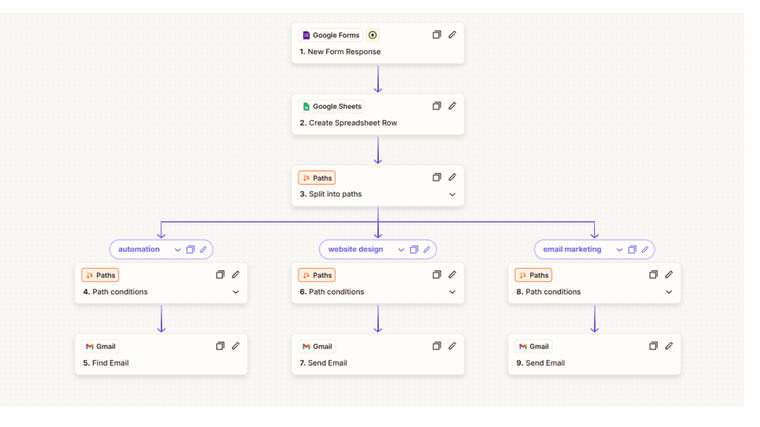The width and height of the screenshot is (760, 427).
Task: Click the Paths badge on step 8
Action: tap(534, 275)
